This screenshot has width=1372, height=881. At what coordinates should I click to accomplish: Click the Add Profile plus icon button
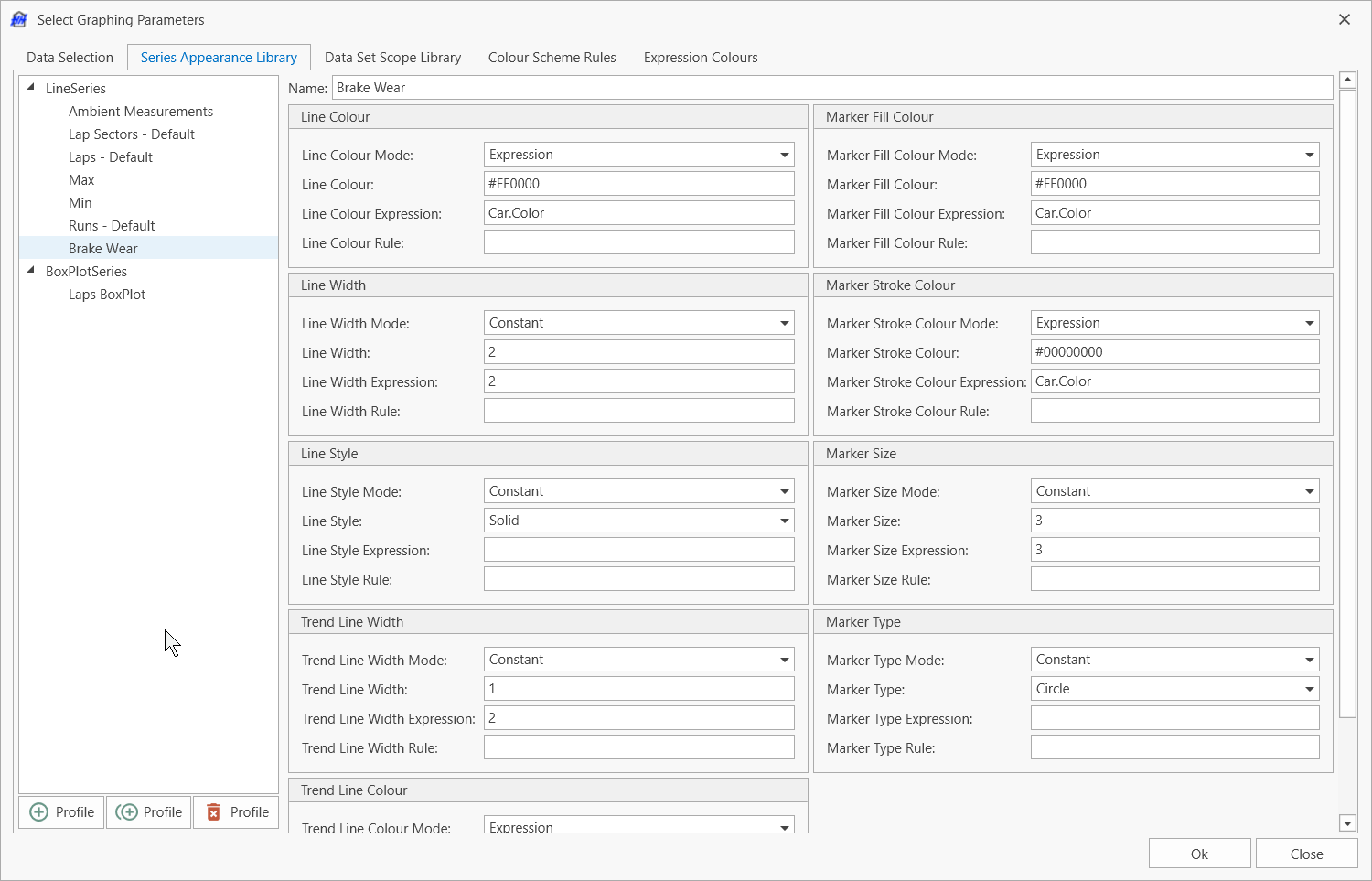tap(61, 812)
